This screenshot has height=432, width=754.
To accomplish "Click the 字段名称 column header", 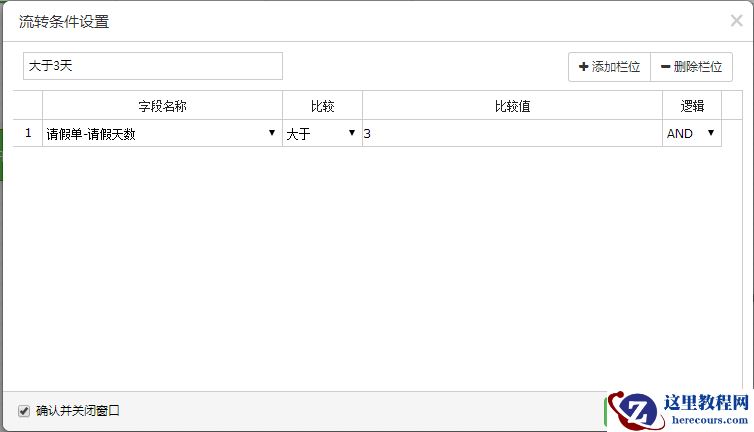I will click(x=162, y=106).
